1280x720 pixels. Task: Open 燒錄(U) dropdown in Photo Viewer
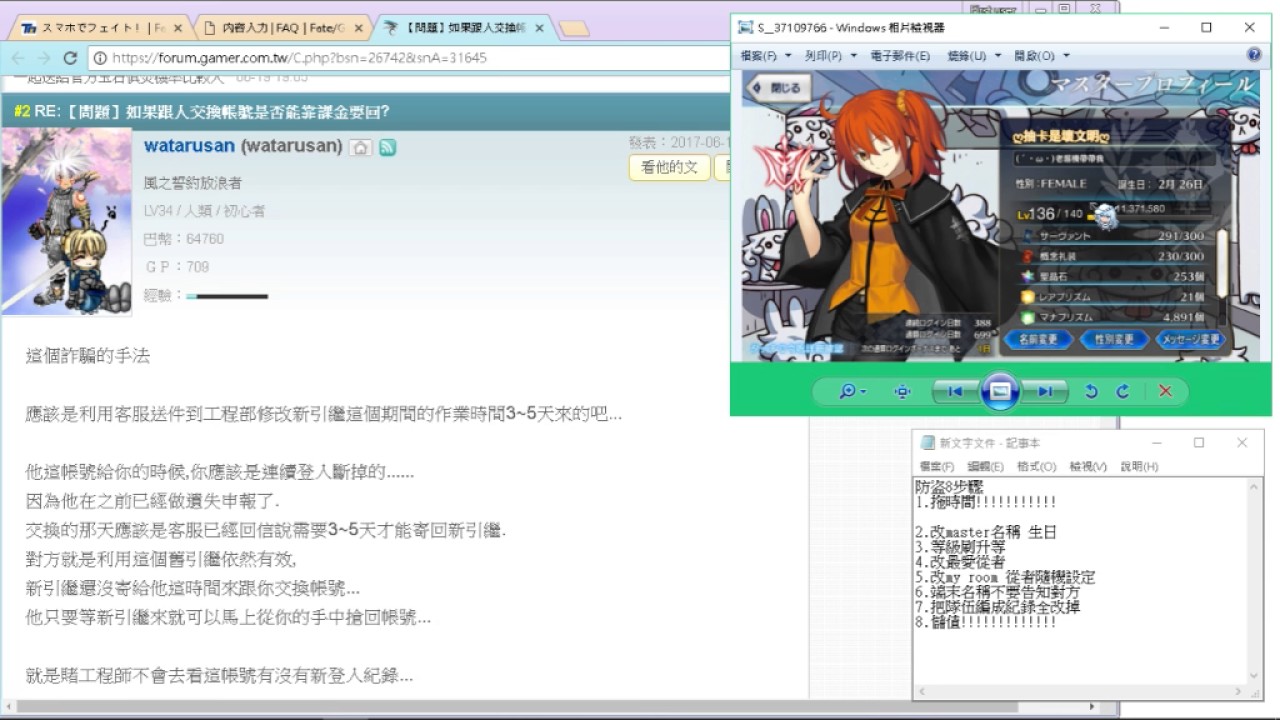pos(972,56)
